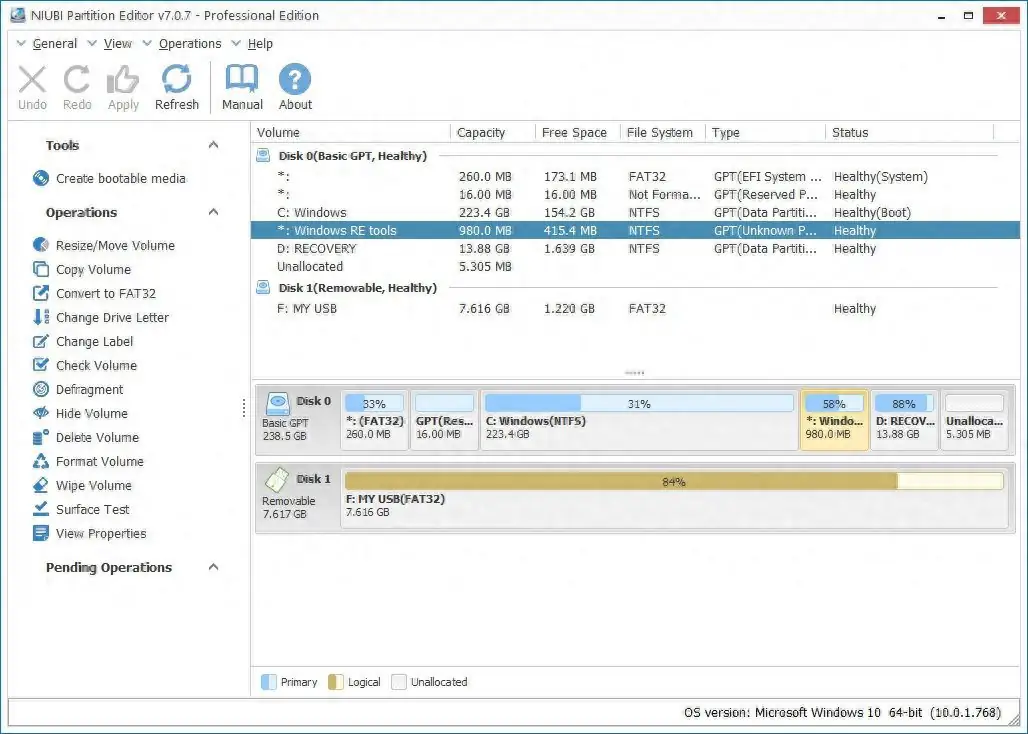Open the View menu
The width and height of the screenshot is (1028, 734).
pyautogui.click(x=118, y=43)
